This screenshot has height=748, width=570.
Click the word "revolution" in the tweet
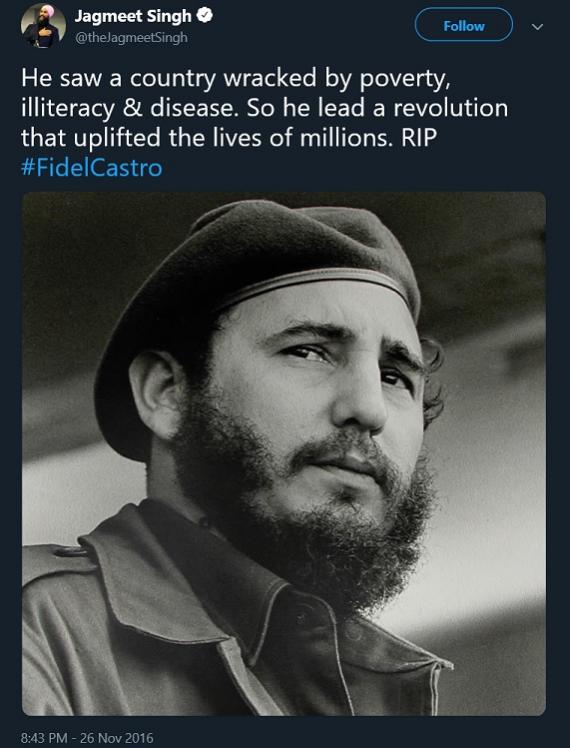tap(450, 108)
